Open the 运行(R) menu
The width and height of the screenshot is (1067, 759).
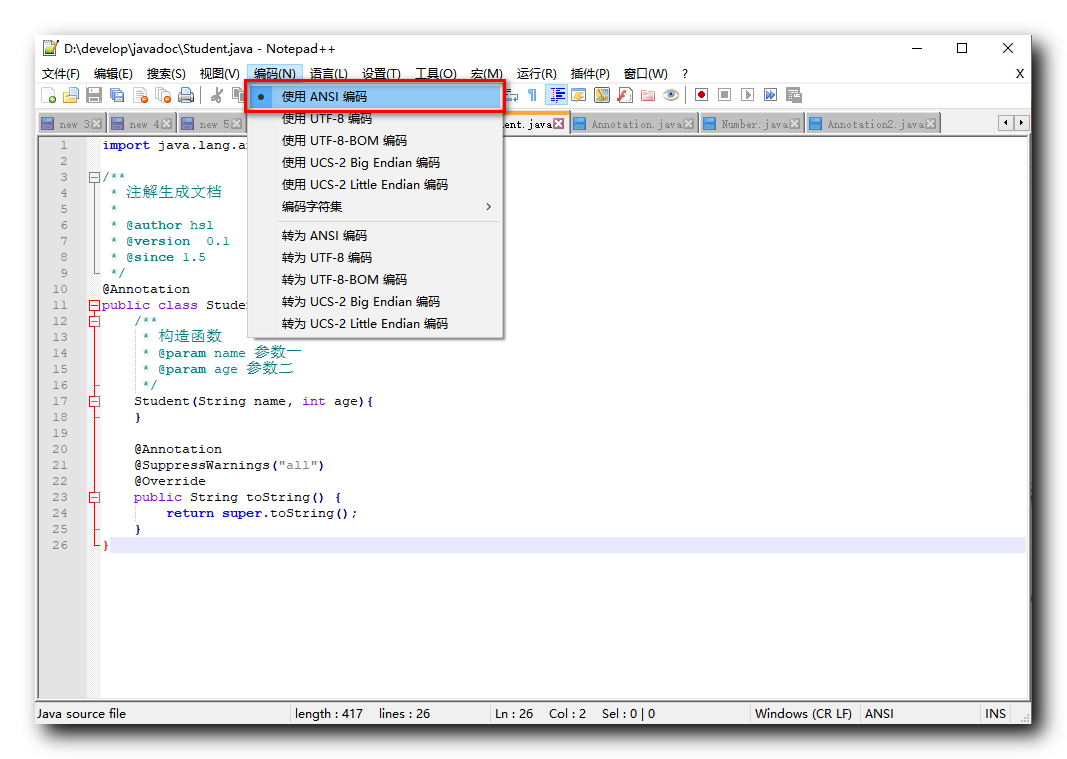pyautogui.click(x=536, y=74)
